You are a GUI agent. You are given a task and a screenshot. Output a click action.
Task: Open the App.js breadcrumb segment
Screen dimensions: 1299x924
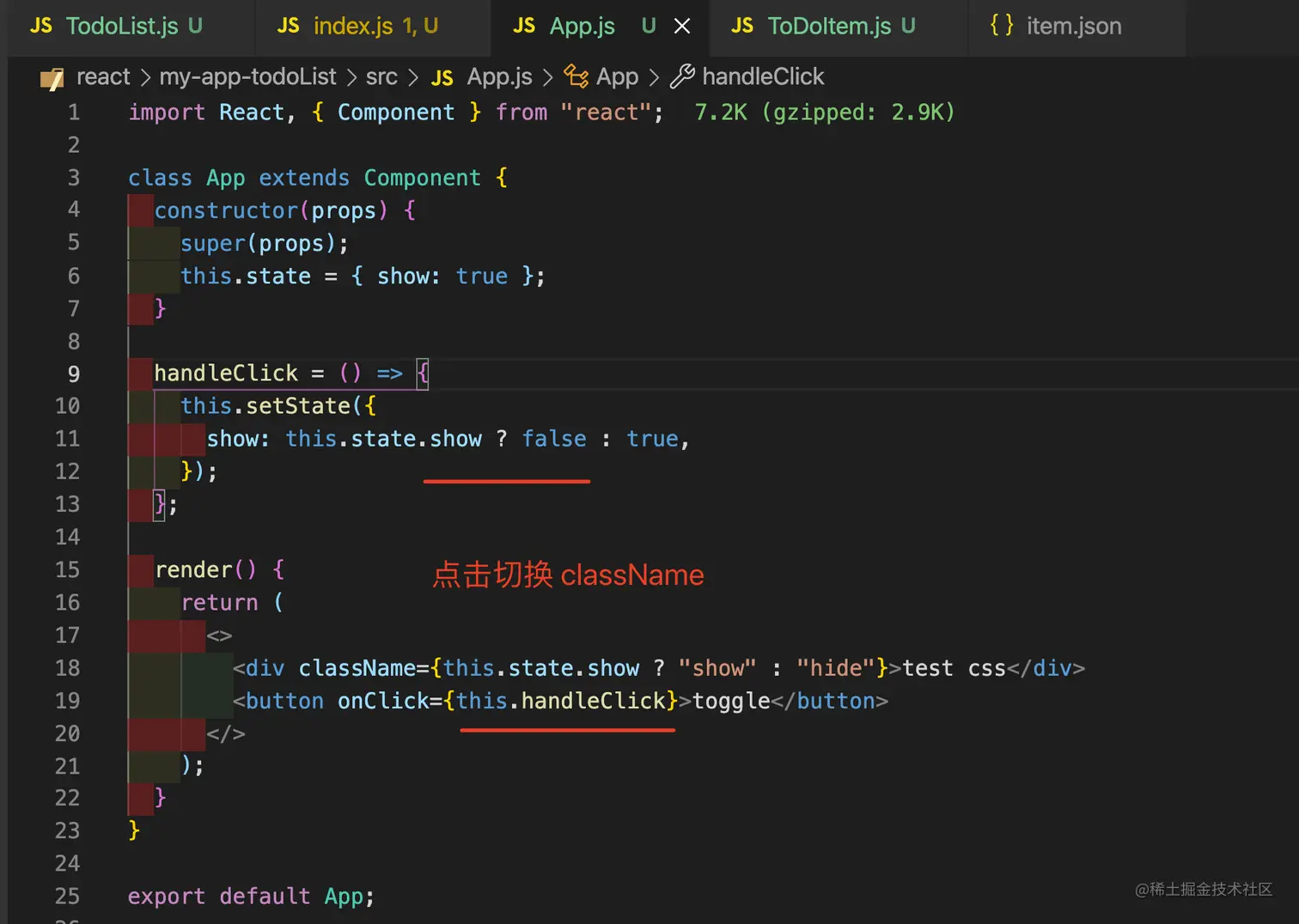[x=500, y=76]
